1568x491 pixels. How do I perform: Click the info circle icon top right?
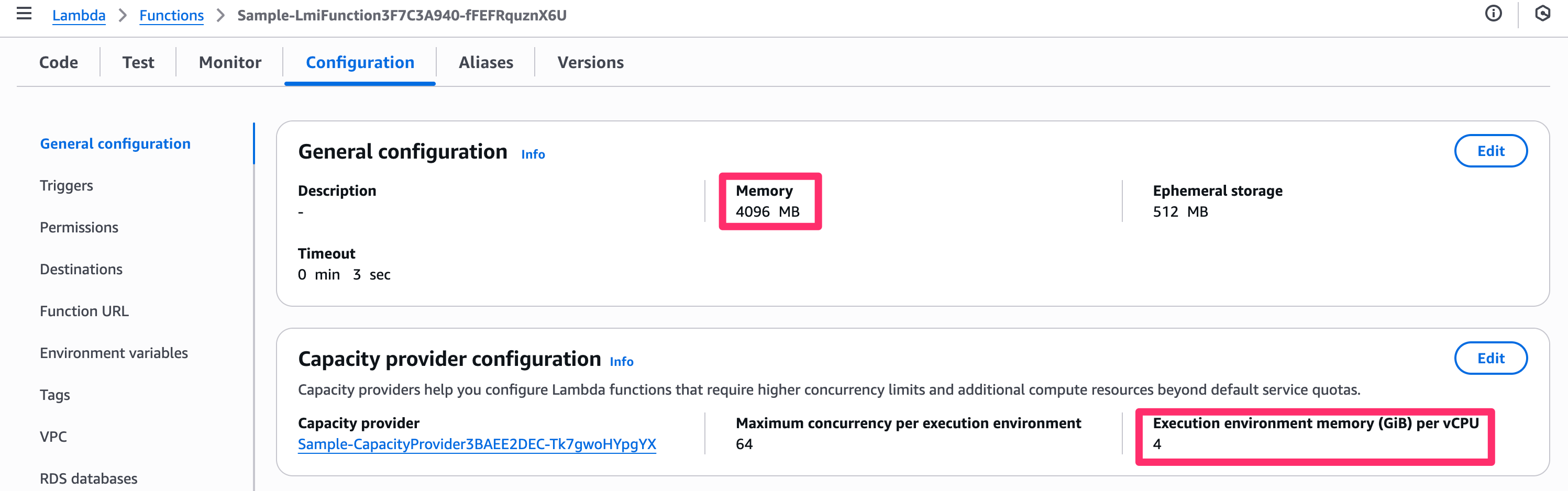(x=1493, y=14)
